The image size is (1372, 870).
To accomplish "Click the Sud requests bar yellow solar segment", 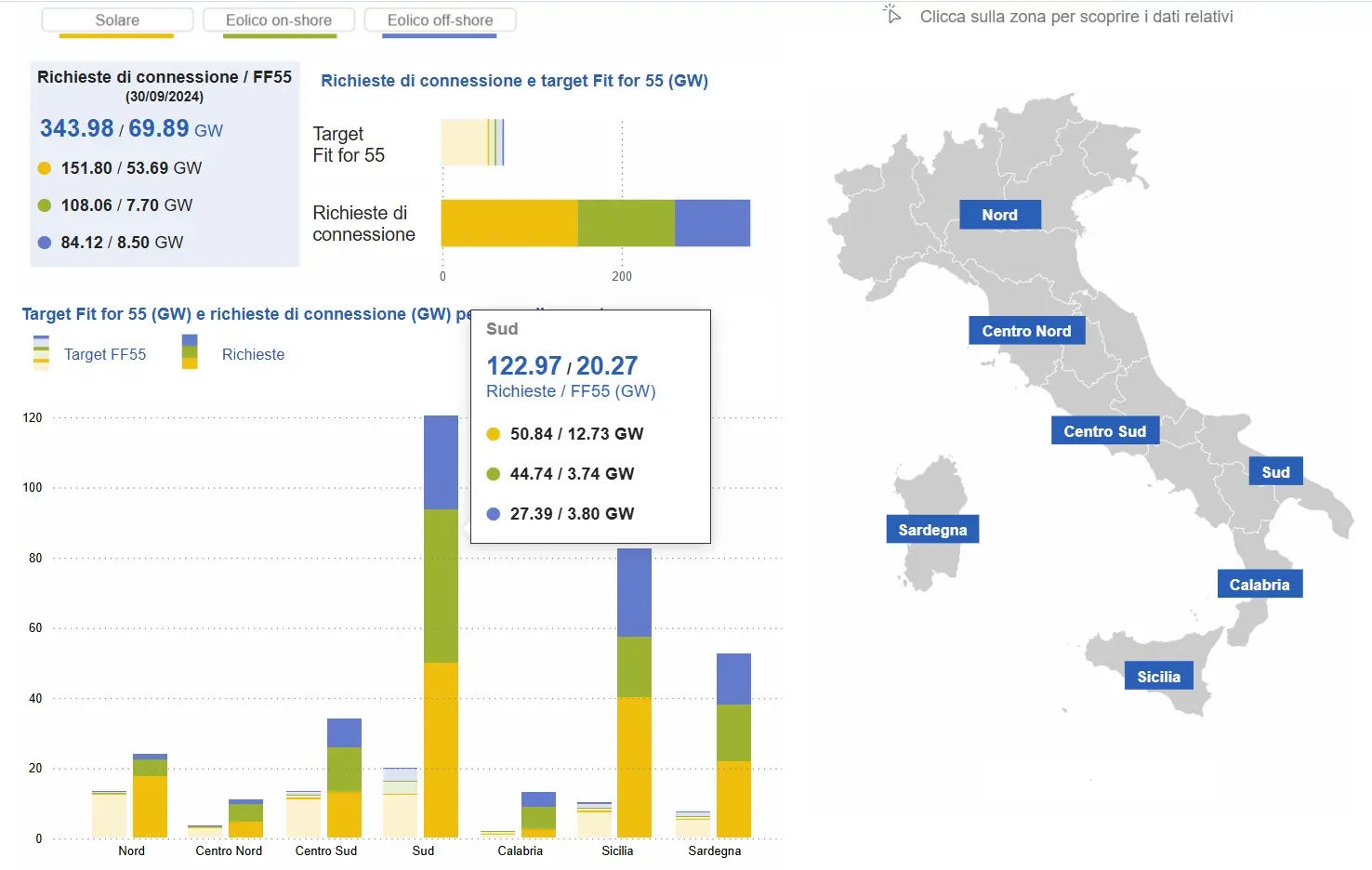I will (x=441, y=750).
